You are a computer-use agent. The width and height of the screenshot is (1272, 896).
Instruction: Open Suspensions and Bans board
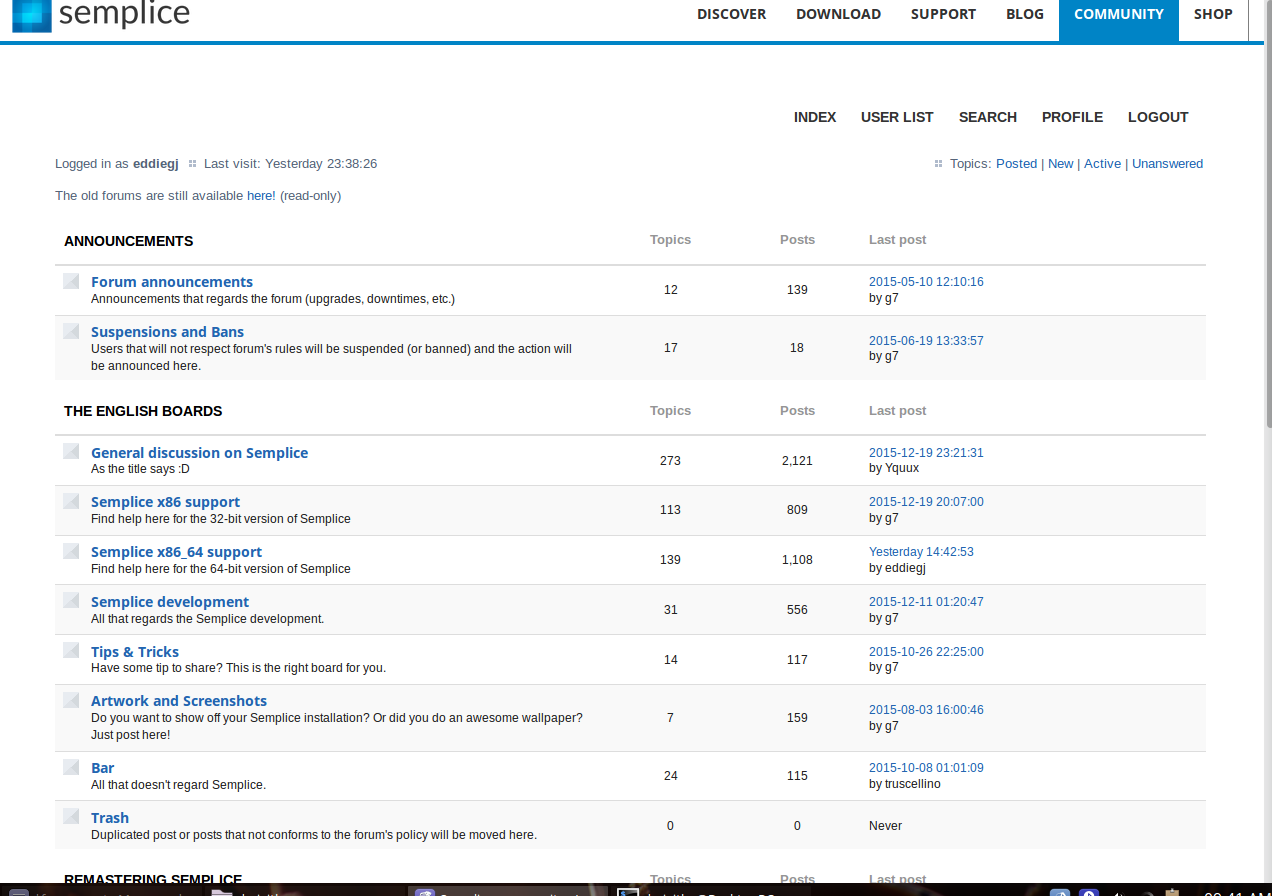coord(167,332)
